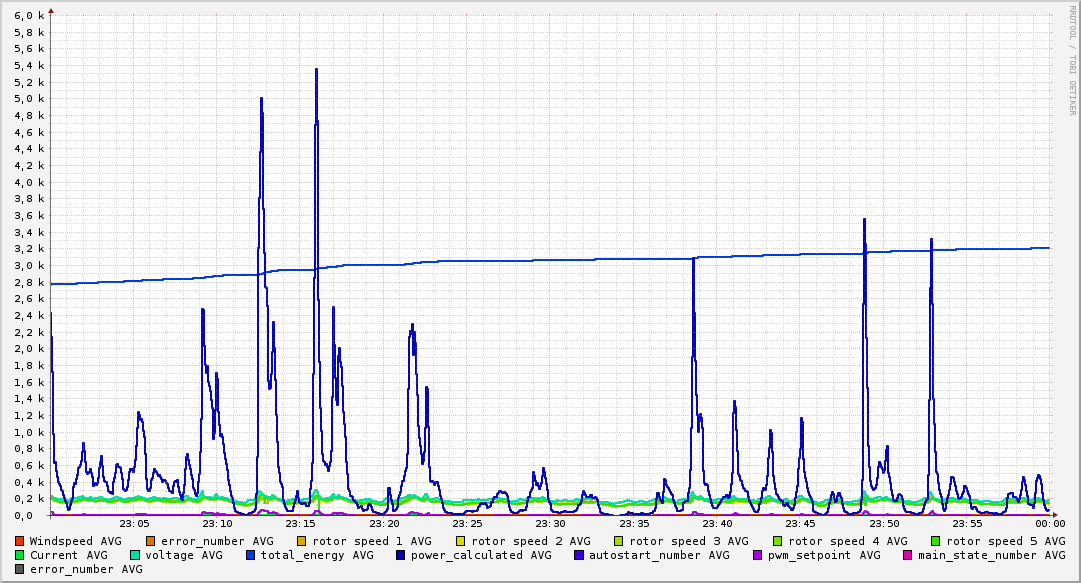
Task: Click the rotor speed 5 AVG swatch
Action: pyautogui.click(x=936, y=542)
